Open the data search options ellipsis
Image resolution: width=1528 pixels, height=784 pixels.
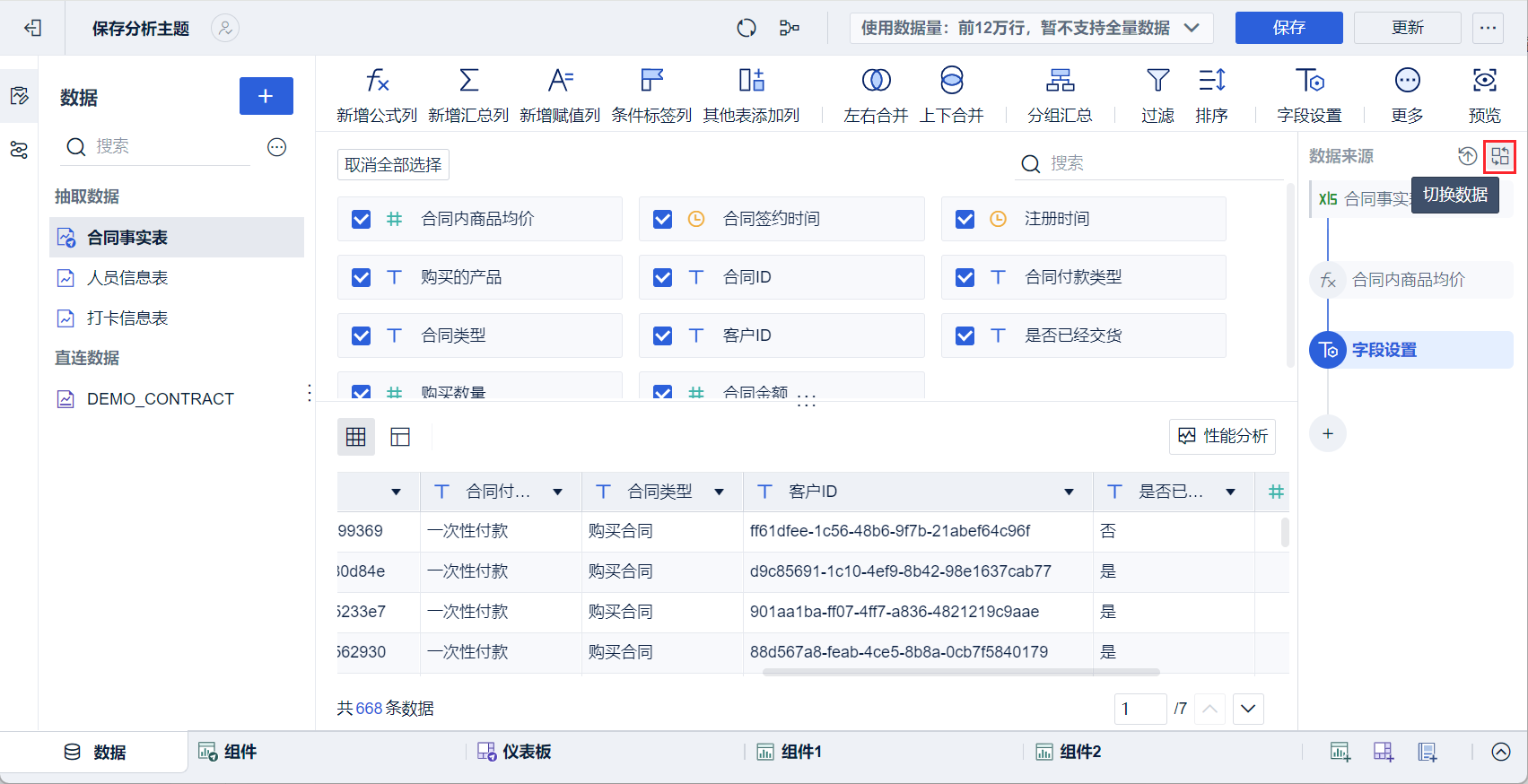[277, 147]
